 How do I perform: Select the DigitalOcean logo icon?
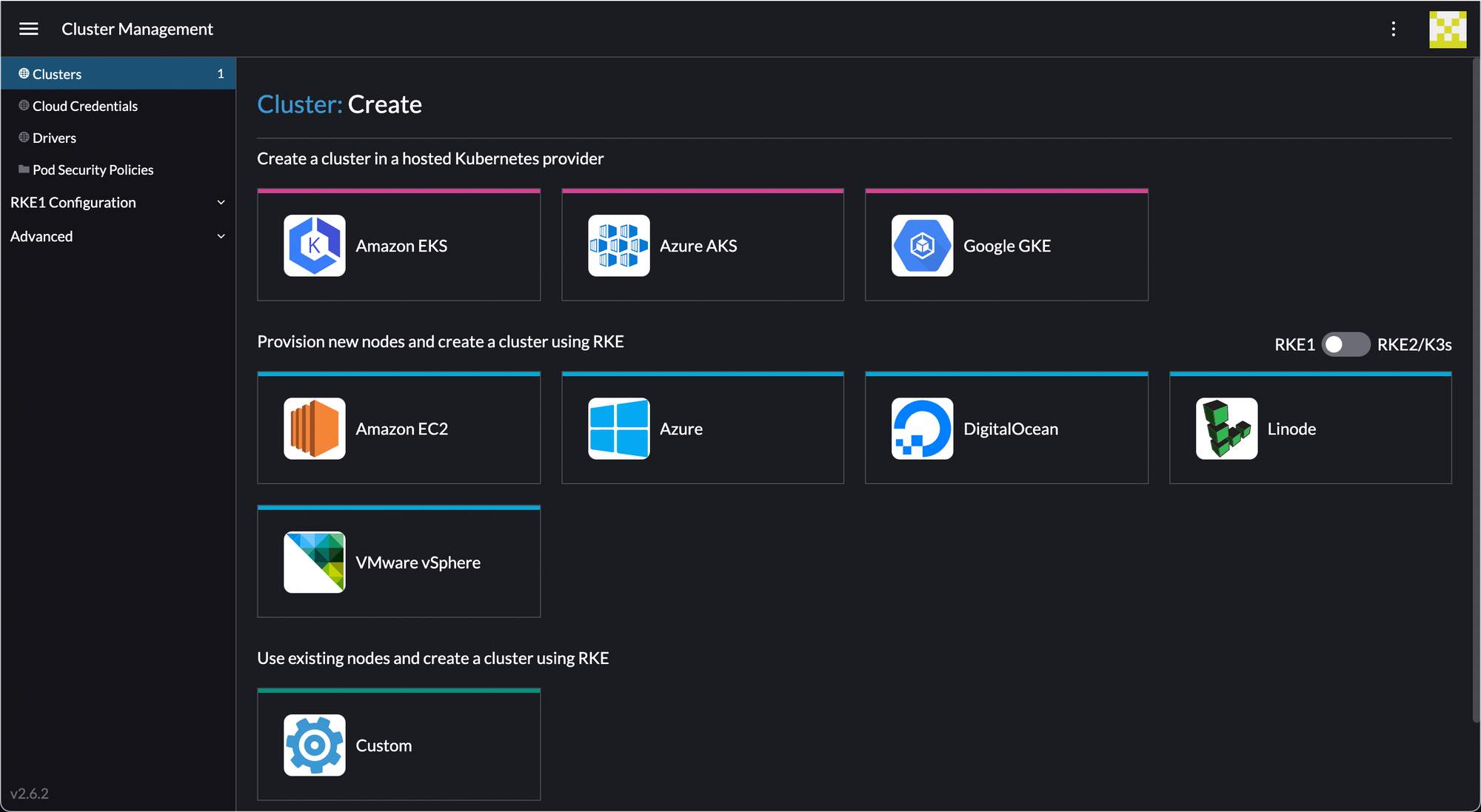922,429
